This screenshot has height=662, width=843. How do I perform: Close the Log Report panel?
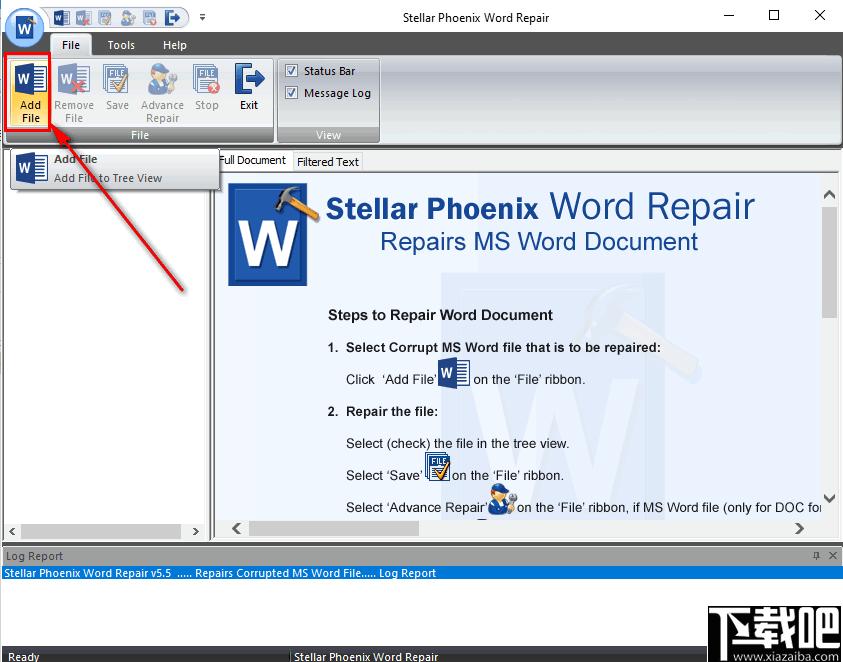point(833,556)
